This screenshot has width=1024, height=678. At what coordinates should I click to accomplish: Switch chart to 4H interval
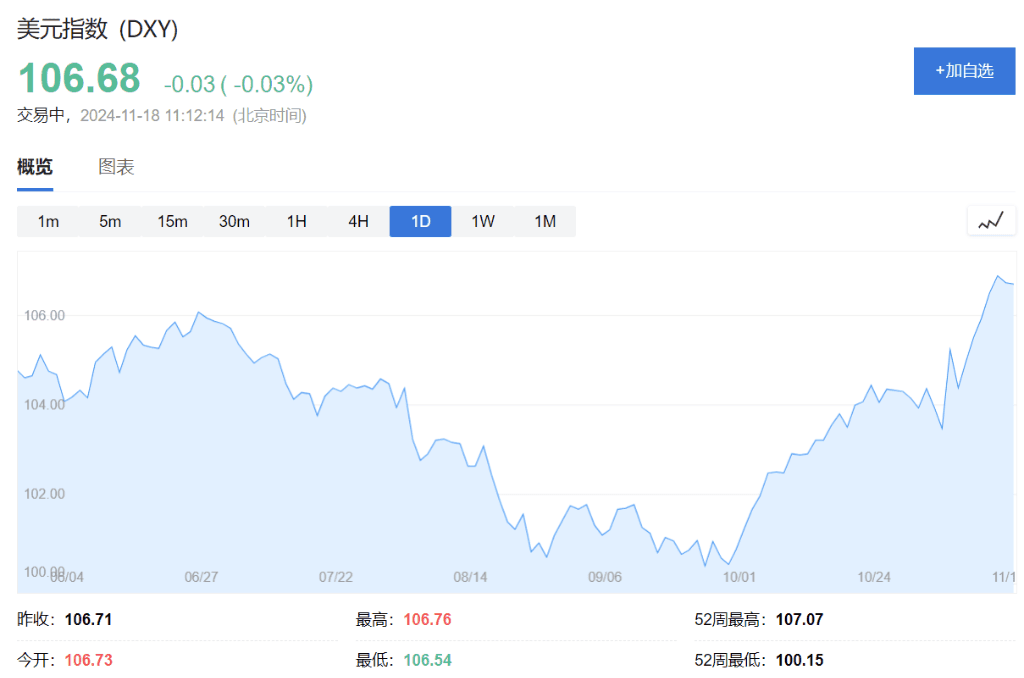[359, 221]
